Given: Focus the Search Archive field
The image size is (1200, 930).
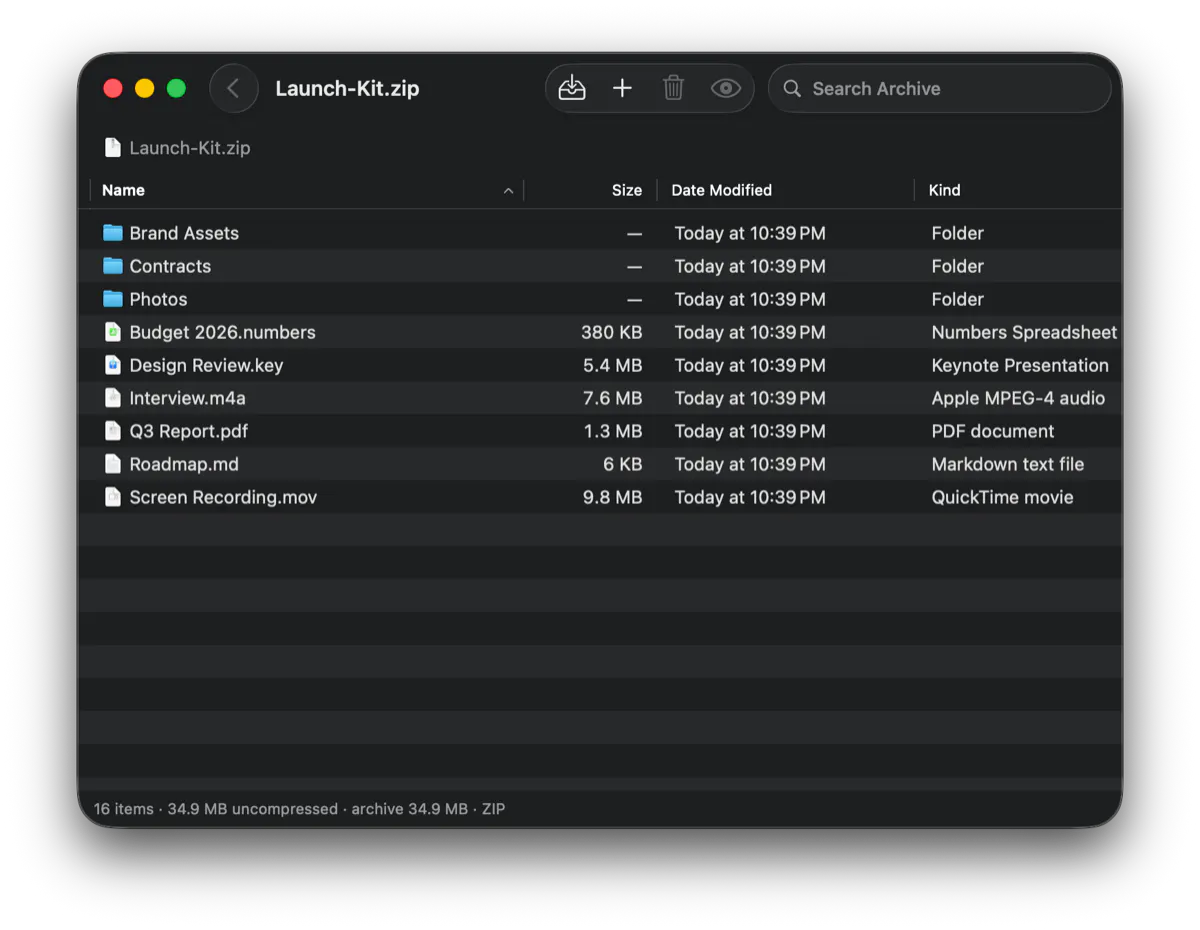Looking at the screenshot, I should 940,88.
